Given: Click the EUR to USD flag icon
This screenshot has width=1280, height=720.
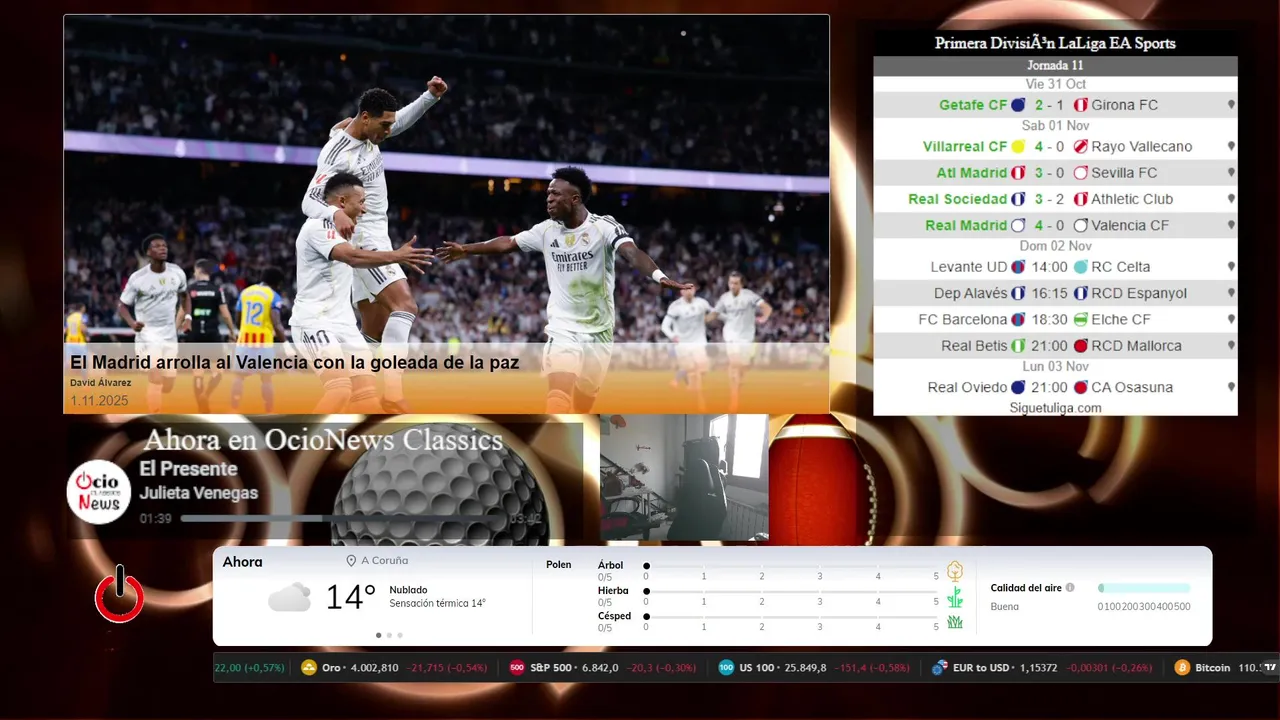Looking at the screenshot, I should [x=939, y=667].
